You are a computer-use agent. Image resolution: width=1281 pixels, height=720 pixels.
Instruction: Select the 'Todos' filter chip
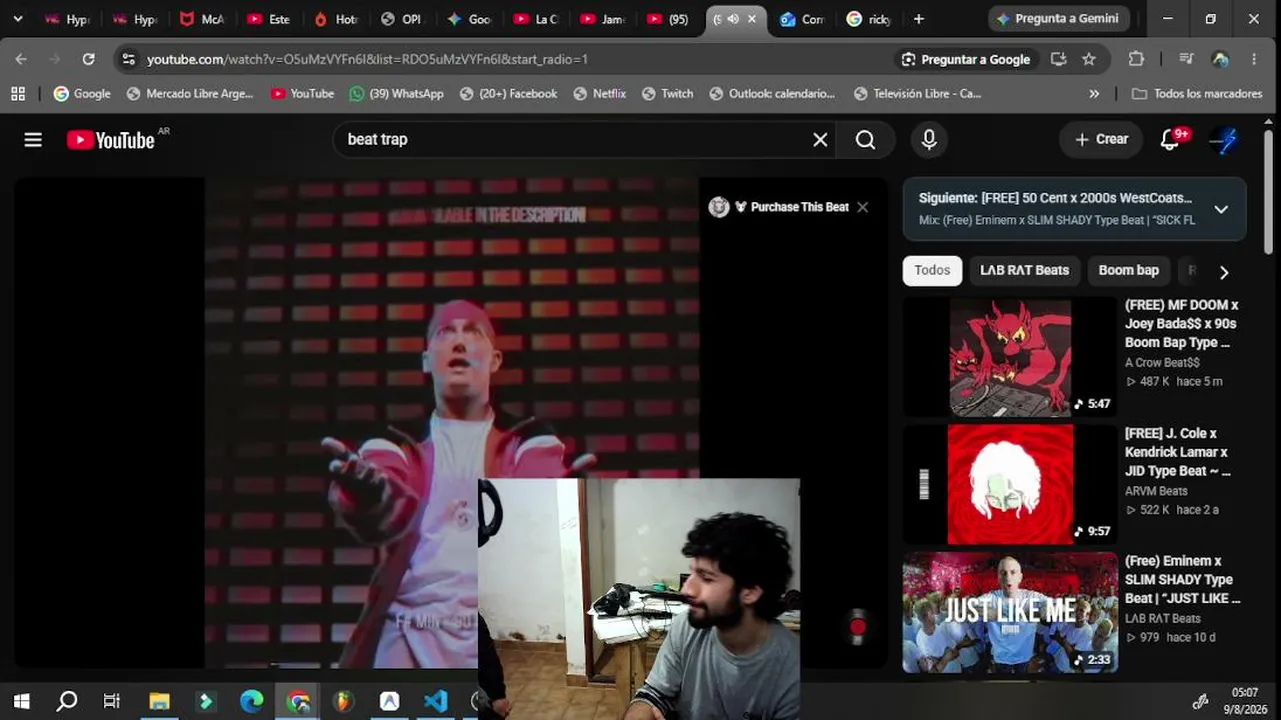point(932,271)
